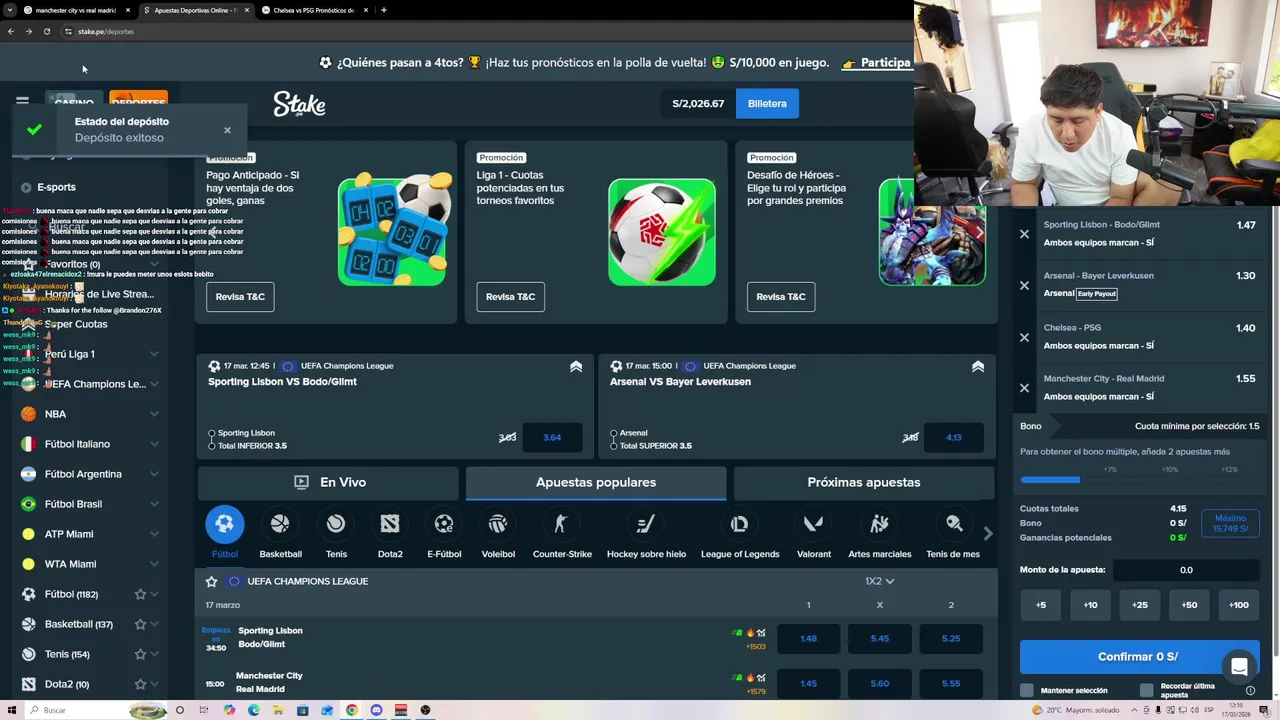Open a new browser tab
1280x720 pixels.
click(384, 10)
